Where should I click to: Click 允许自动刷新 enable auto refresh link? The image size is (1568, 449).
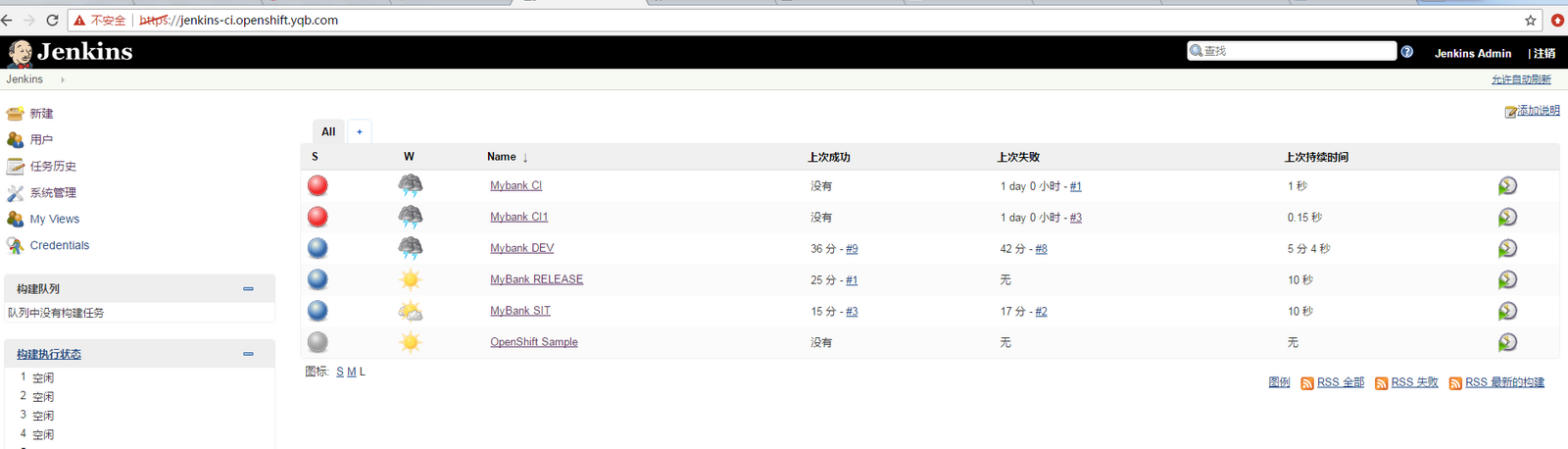[1521, 79]
